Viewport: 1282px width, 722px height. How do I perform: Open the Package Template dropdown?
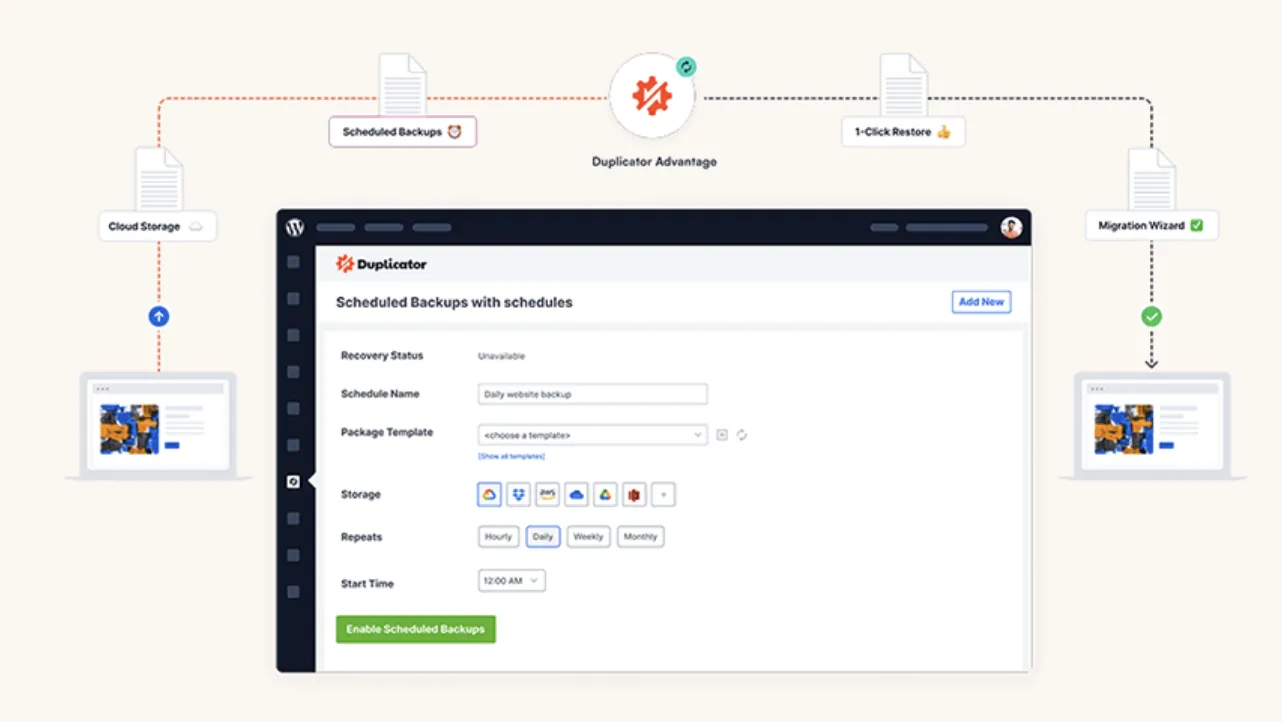point(593,435)
